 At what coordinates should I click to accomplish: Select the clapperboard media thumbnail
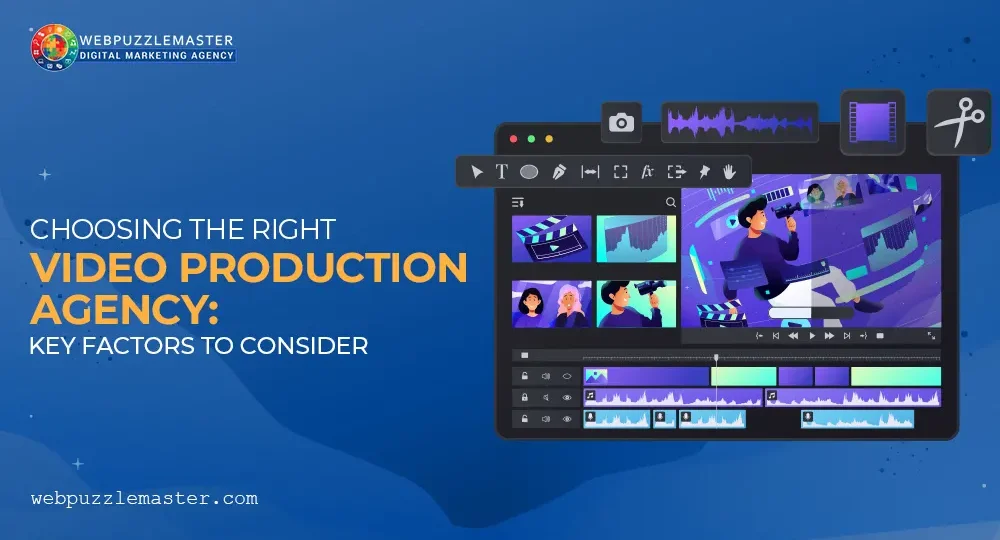551,239
